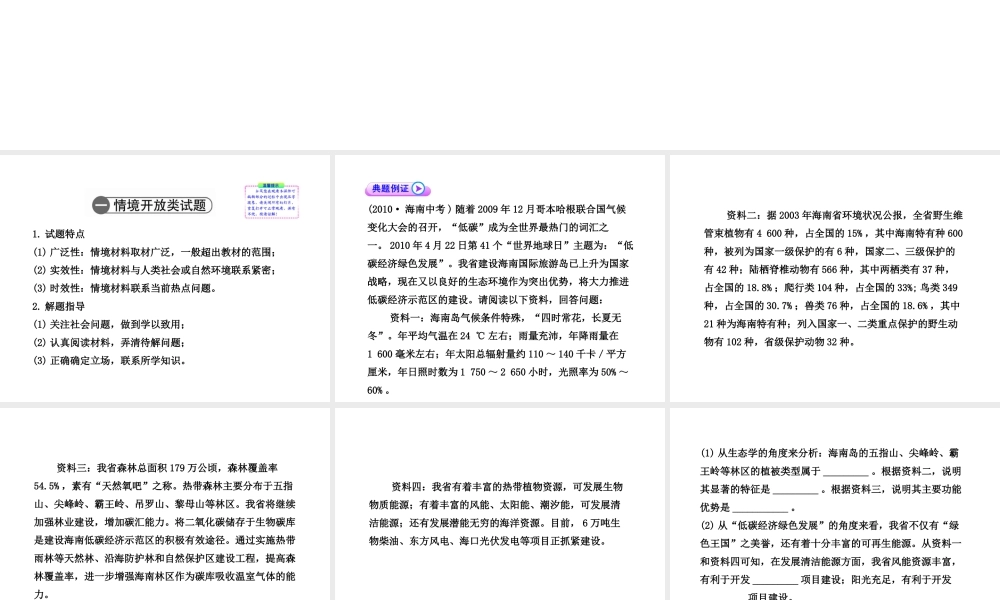Click the play arrow icon beside 典题例证

(418, 188)
